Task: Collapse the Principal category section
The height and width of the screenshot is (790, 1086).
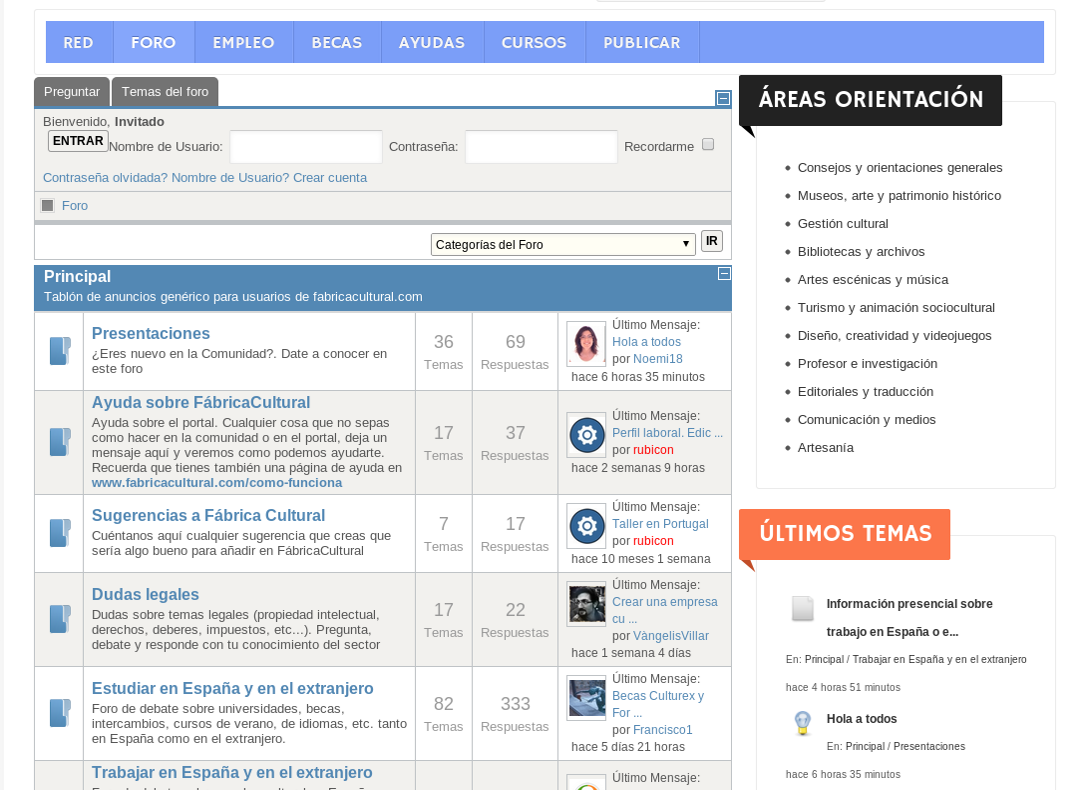Action: 724,274
